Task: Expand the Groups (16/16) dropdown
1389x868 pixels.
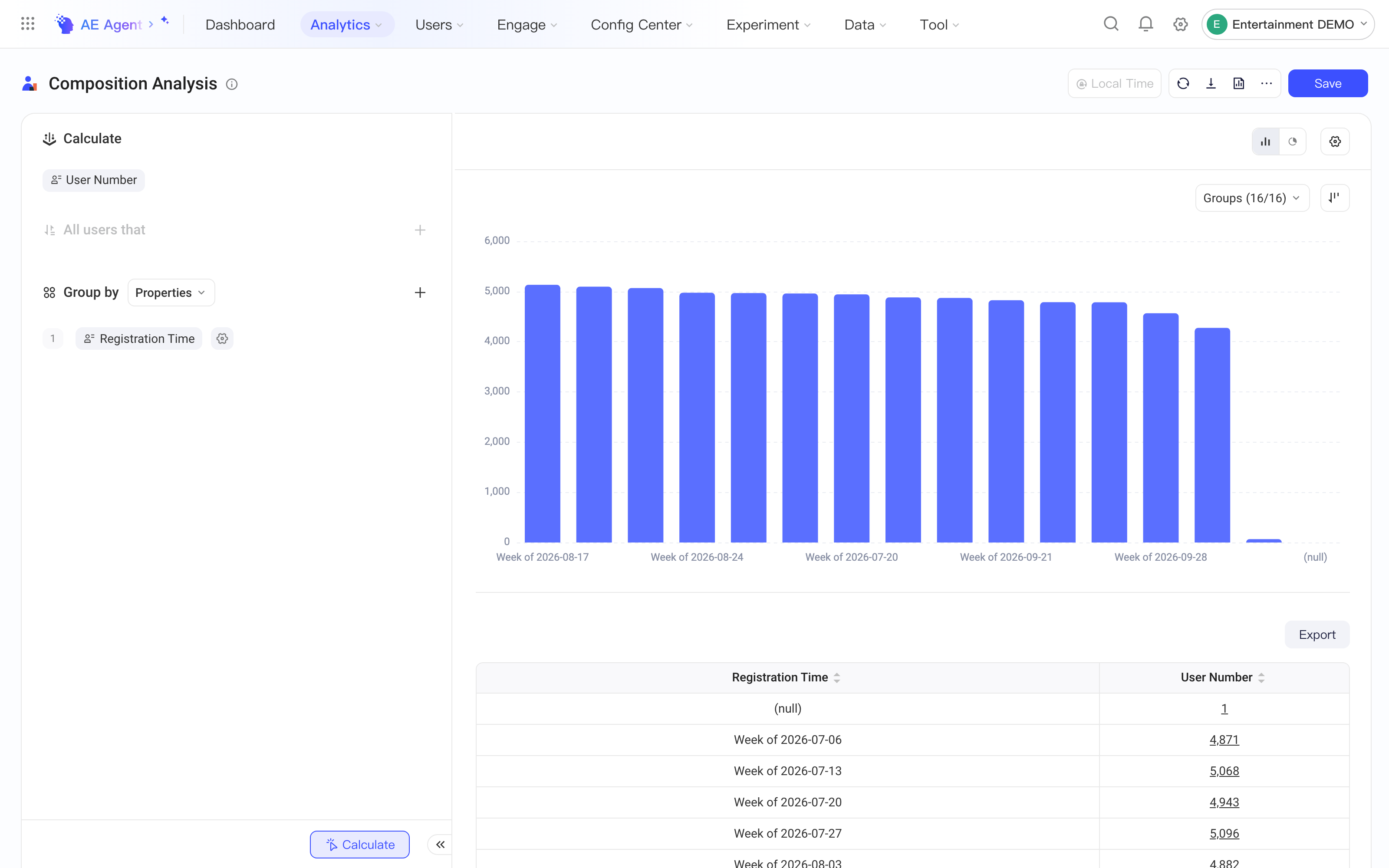Action: tap(1252, 198)
